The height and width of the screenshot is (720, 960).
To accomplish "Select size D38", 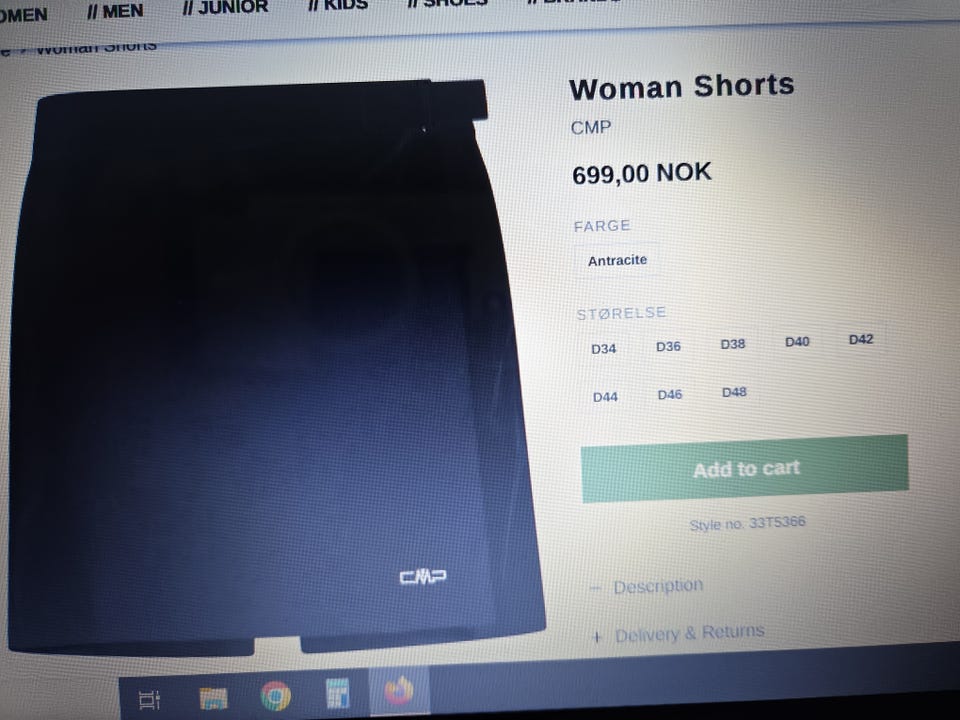I will [x=733, y=344].
